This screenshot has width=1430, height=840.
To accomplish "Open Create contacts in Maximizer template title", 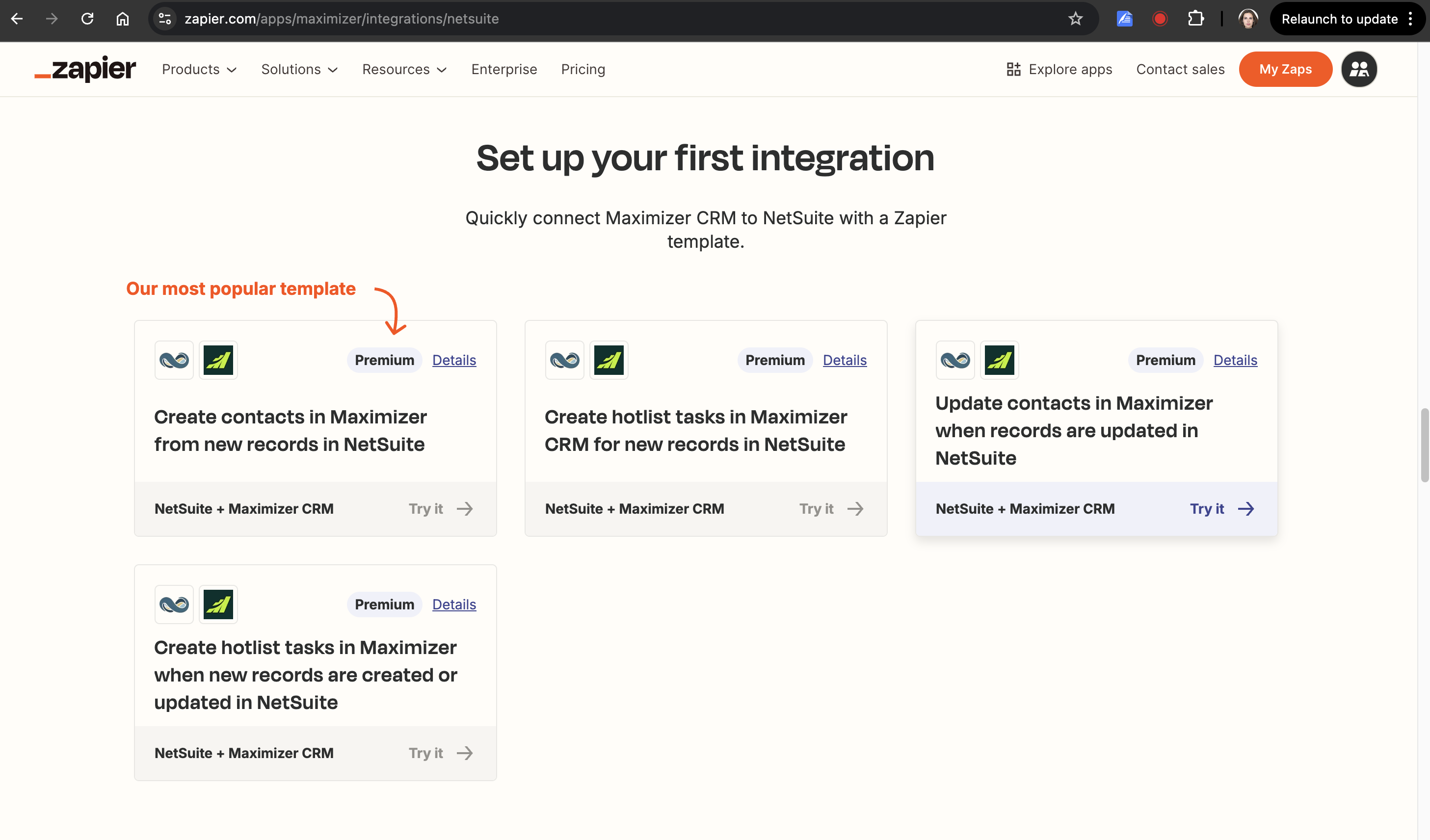I will pyautogui.click(x=290, y=430).
